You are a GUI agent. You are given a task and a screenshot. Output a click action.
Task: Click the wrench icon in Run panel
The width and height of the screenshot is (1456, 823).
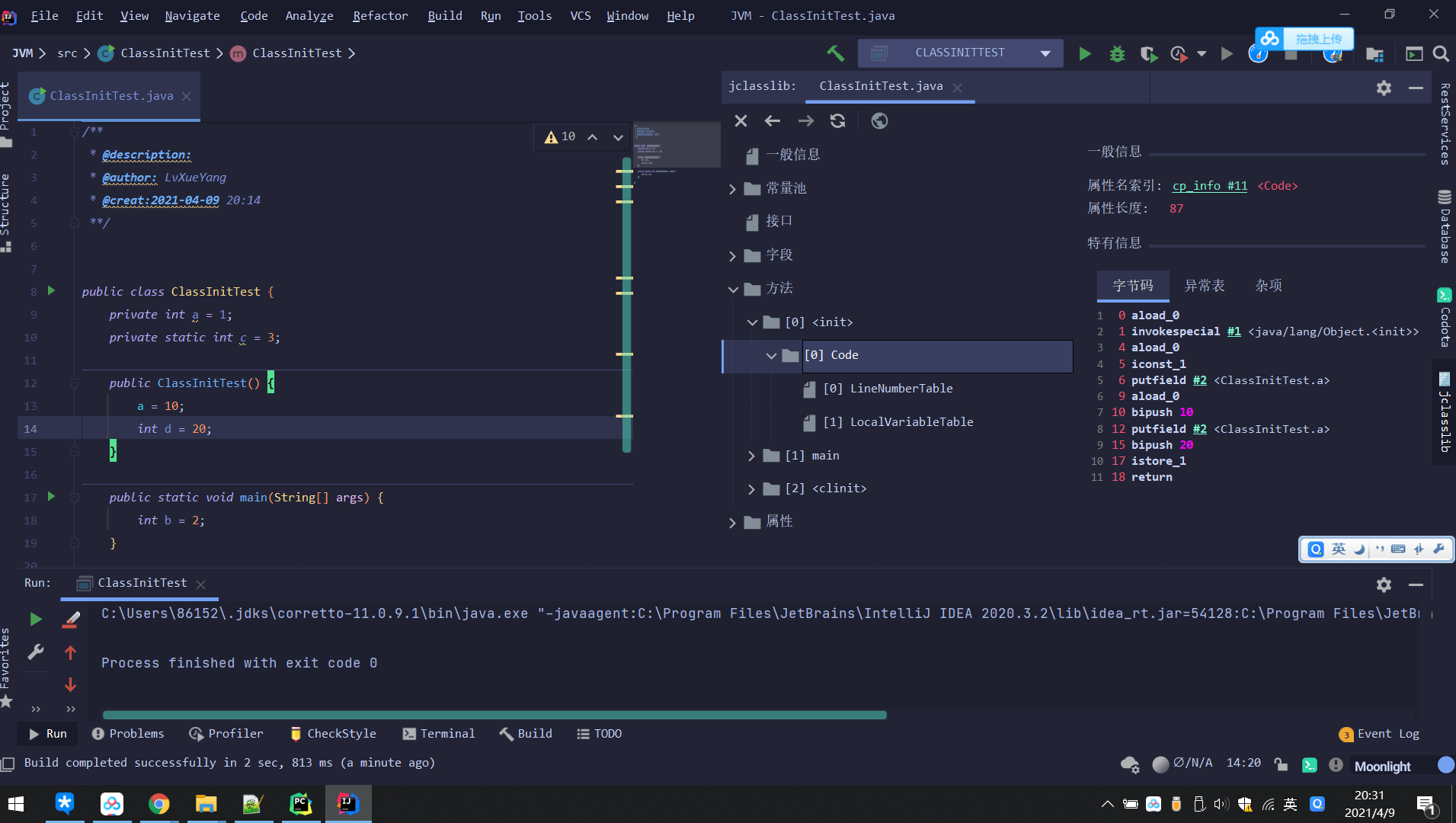tap(36, 652)
